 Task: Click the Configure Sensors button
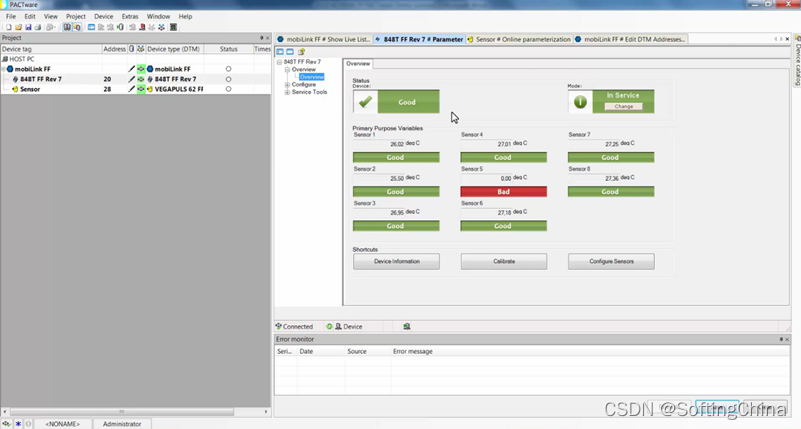(611, 261)
